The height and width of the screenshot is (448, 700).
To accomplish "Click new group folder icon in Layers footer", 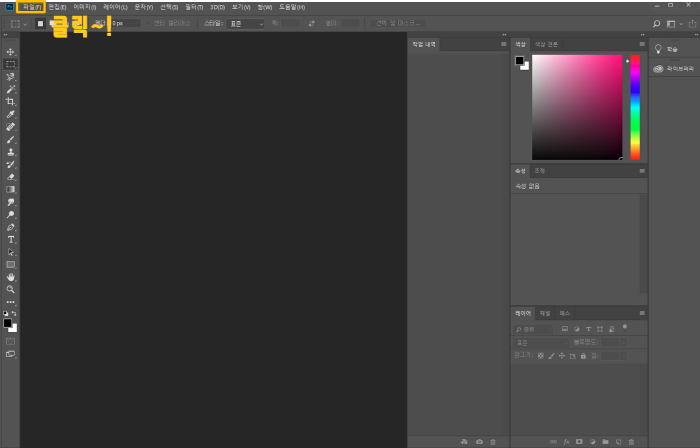I will tap(605, 442).
